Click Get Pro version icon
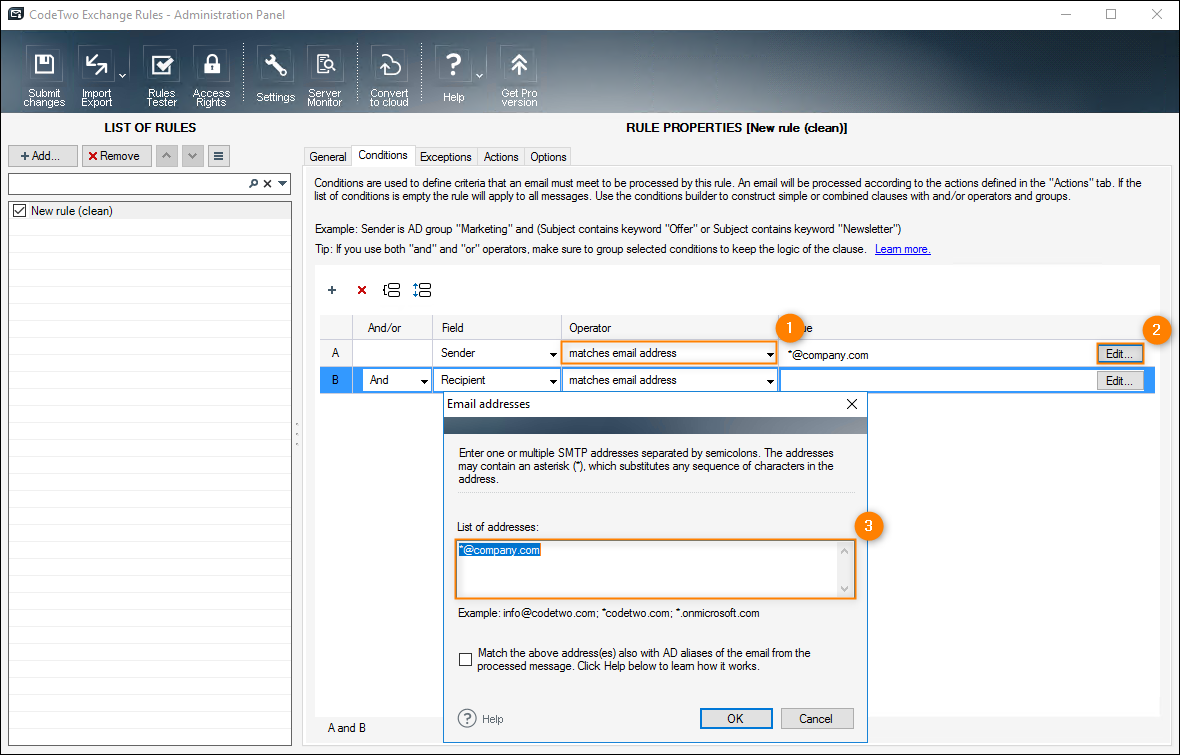Viewport: 1180px width, 755px height. click(519, 76)
